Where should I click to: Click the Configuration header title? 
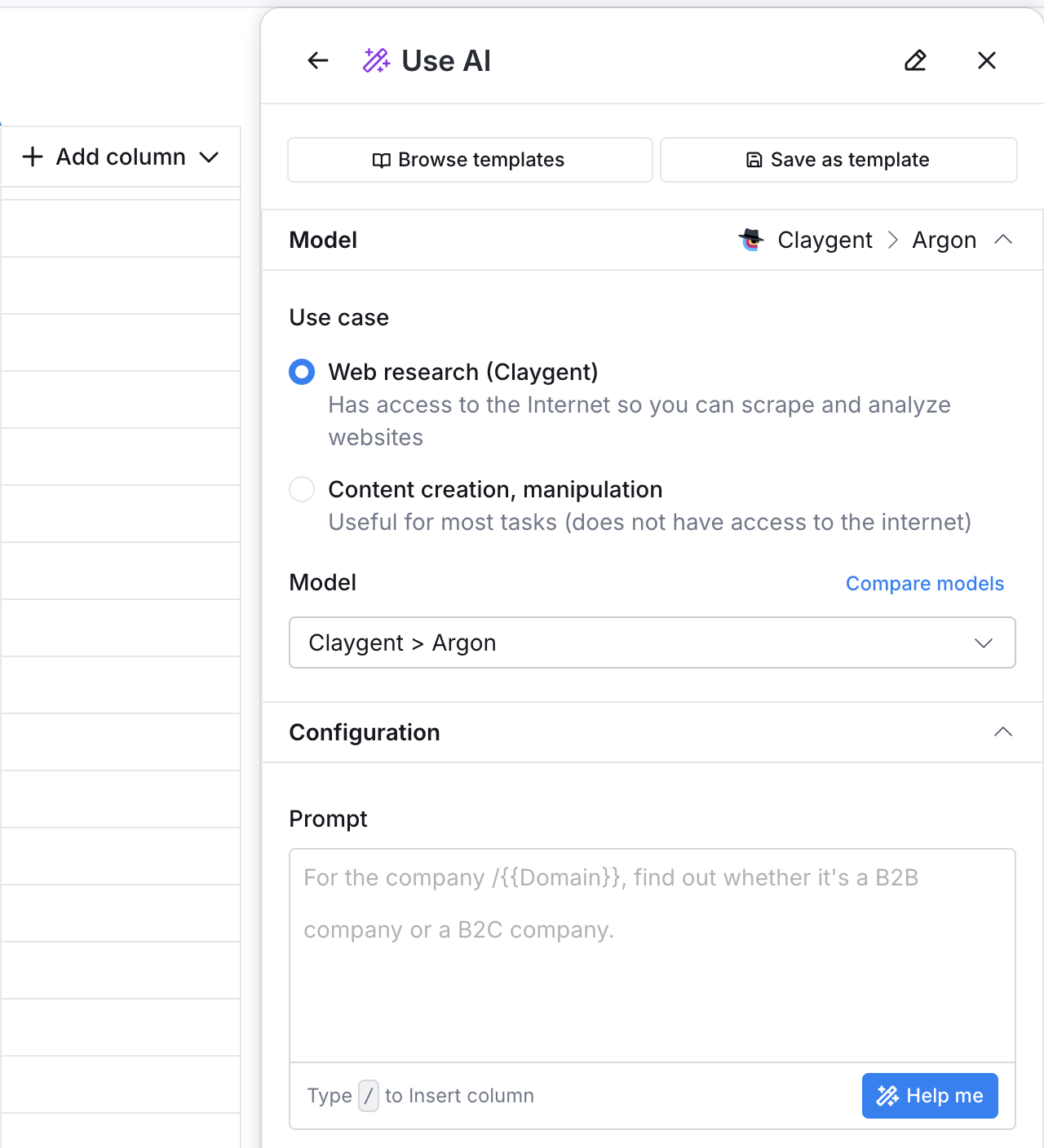[365, 732]
